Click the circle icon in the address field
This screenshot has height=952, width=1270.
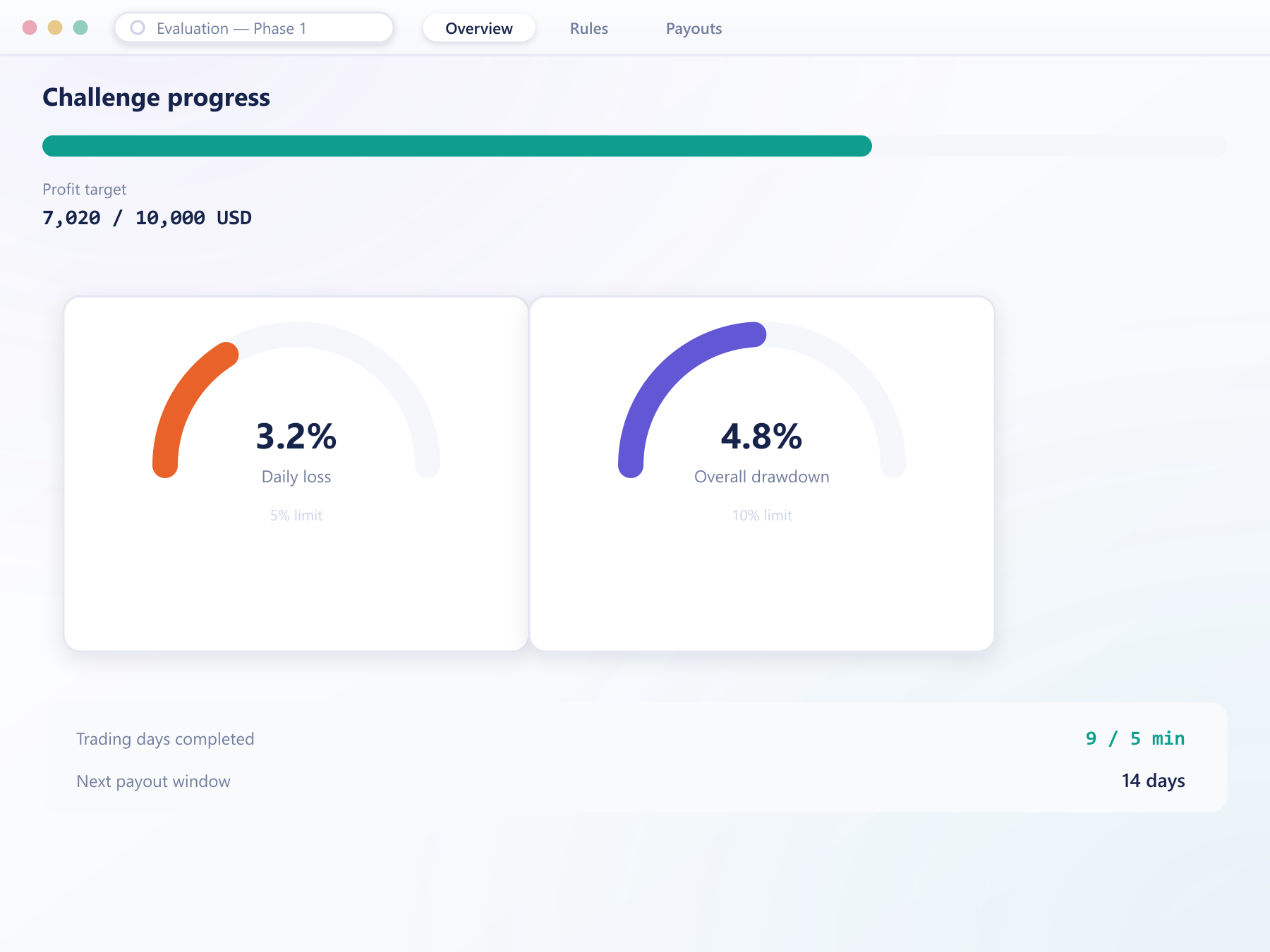[x=138, y=28]
